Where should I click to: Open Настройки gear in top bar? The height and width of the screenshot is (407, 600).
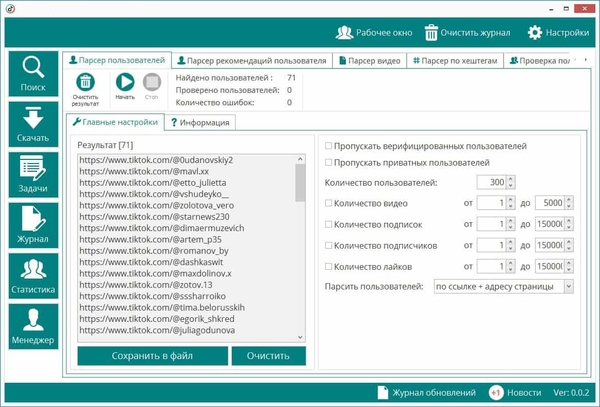(x=557, y=32)
